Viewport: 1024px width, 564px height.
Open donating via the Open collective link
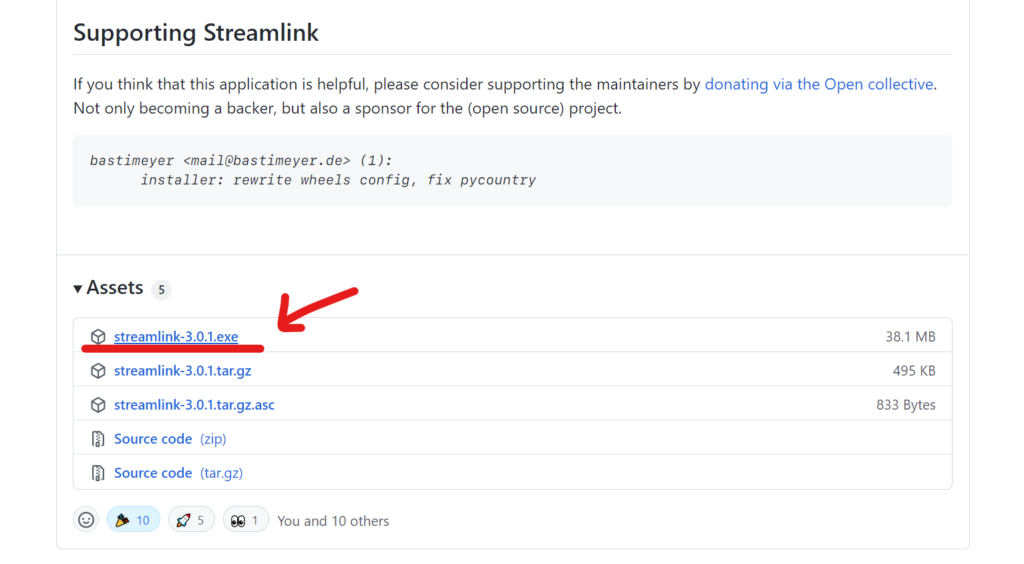click(x=819, y=84)
